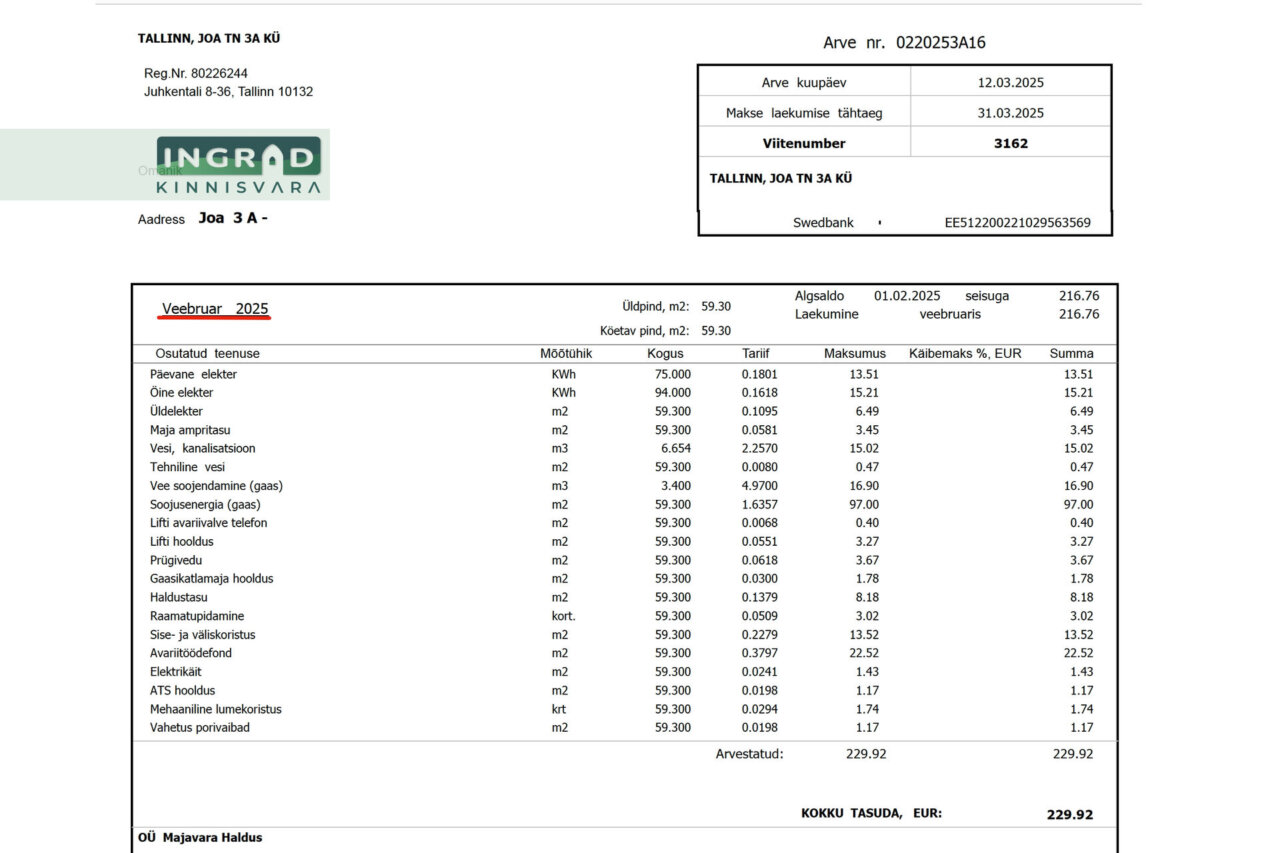Click the underlined Veebruar 2025 heading
This screenshot has height=853, width=1280.
215,309
